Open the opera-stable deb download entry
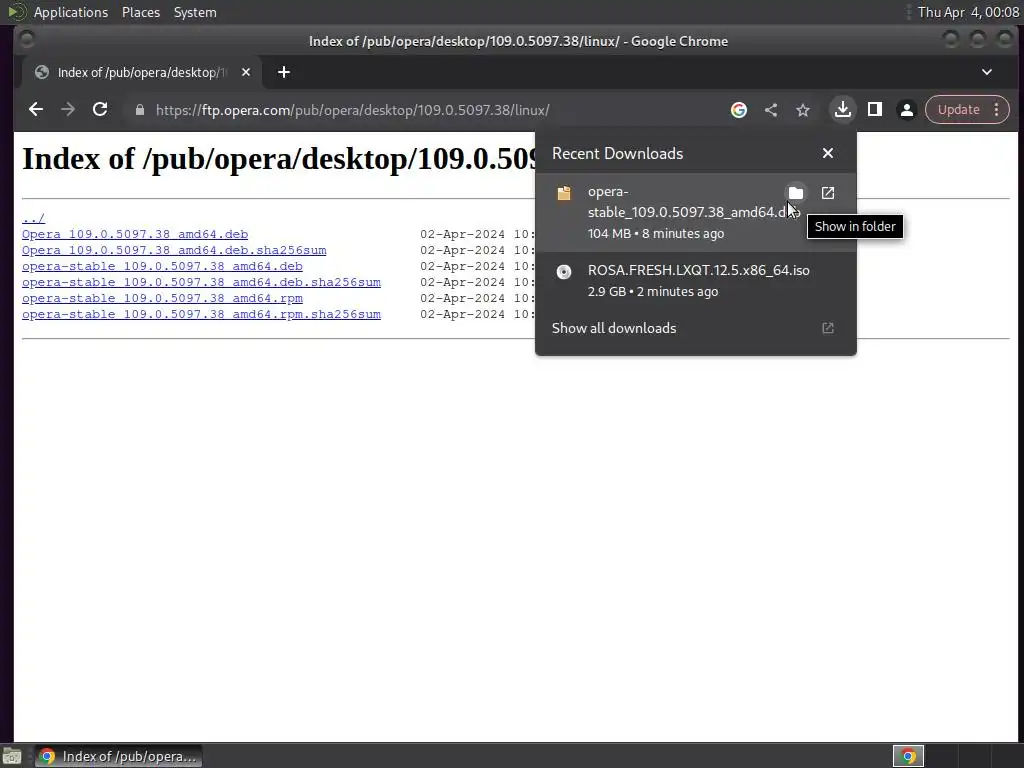Viewport: 1024px width, 768px height. 696,212
